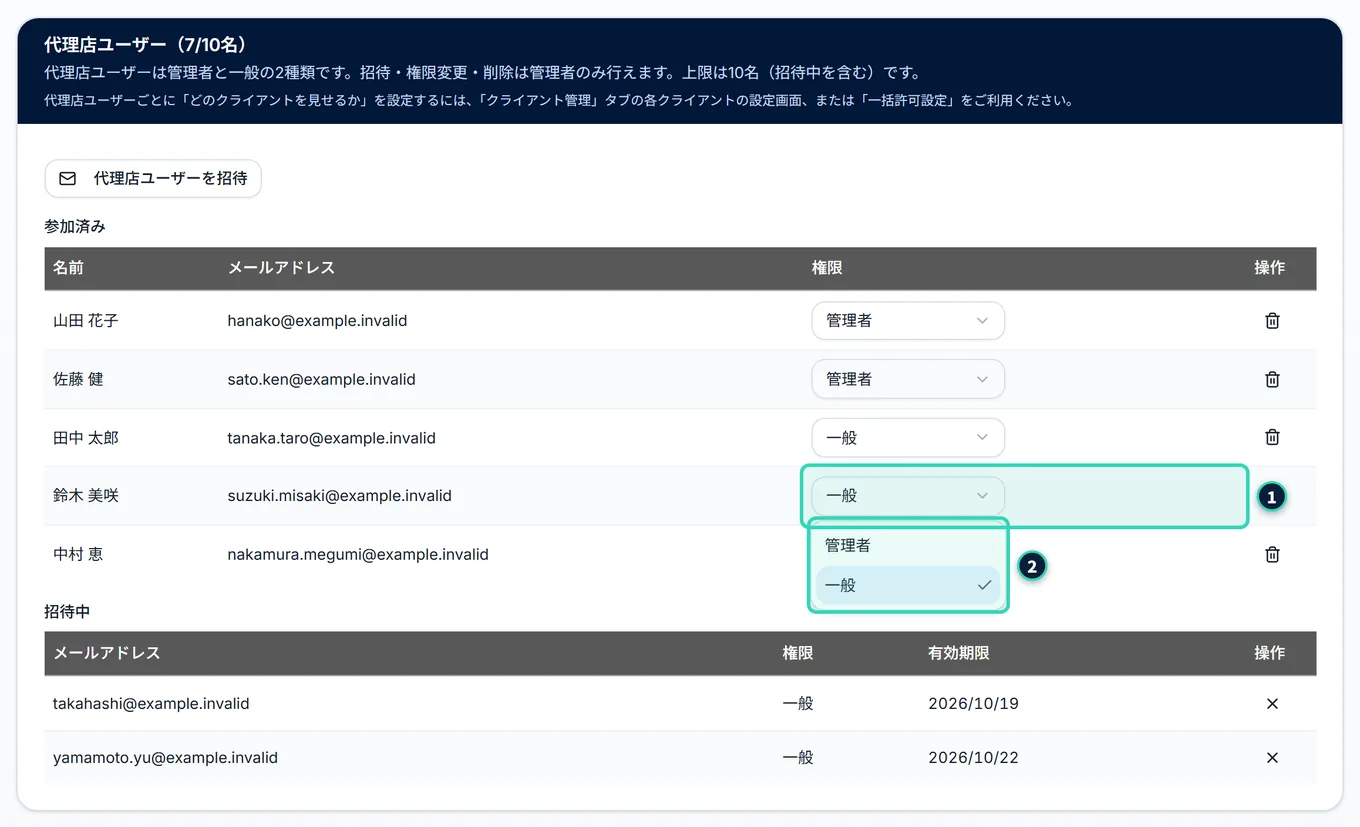Click name 山田 花子
The image size is (1360, 827).
pyautogui.click(x=86, y=321)
